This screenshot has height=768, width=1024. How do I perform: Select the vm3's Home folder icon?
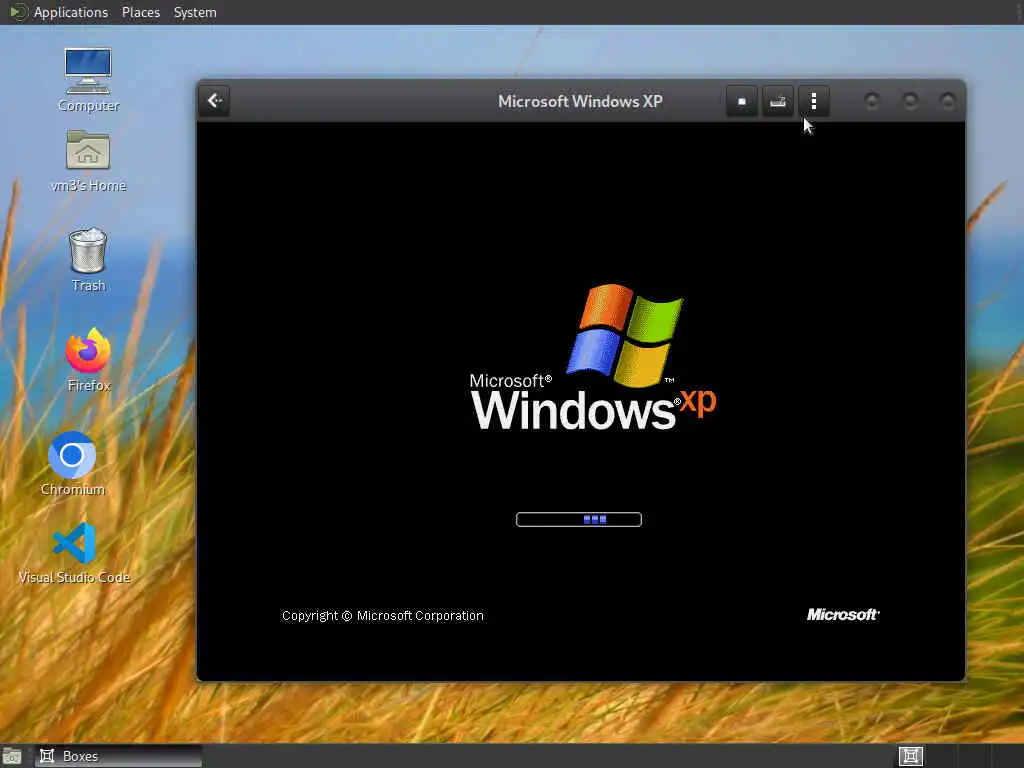[88, 161]
